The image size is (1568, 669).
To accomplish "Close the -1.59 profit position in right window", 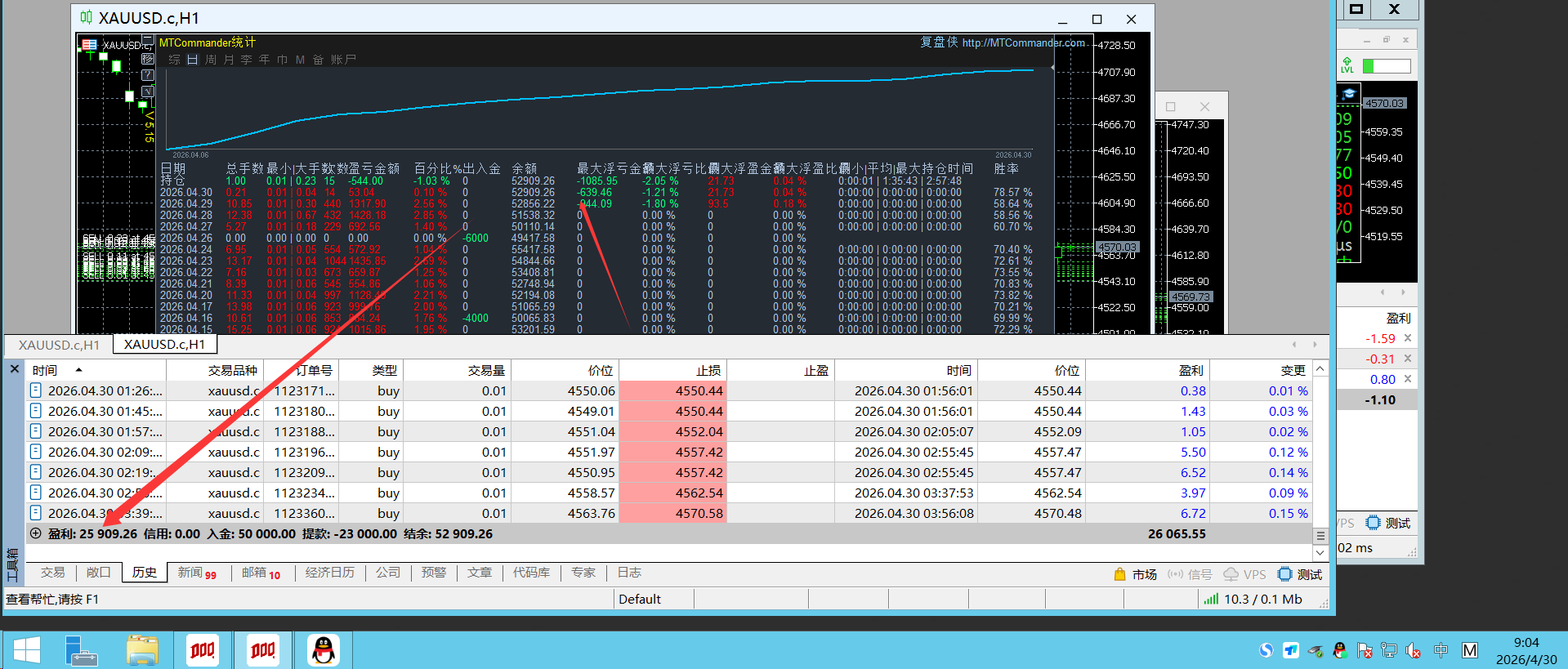I will pyautogui.click(x=1407, y=338).
